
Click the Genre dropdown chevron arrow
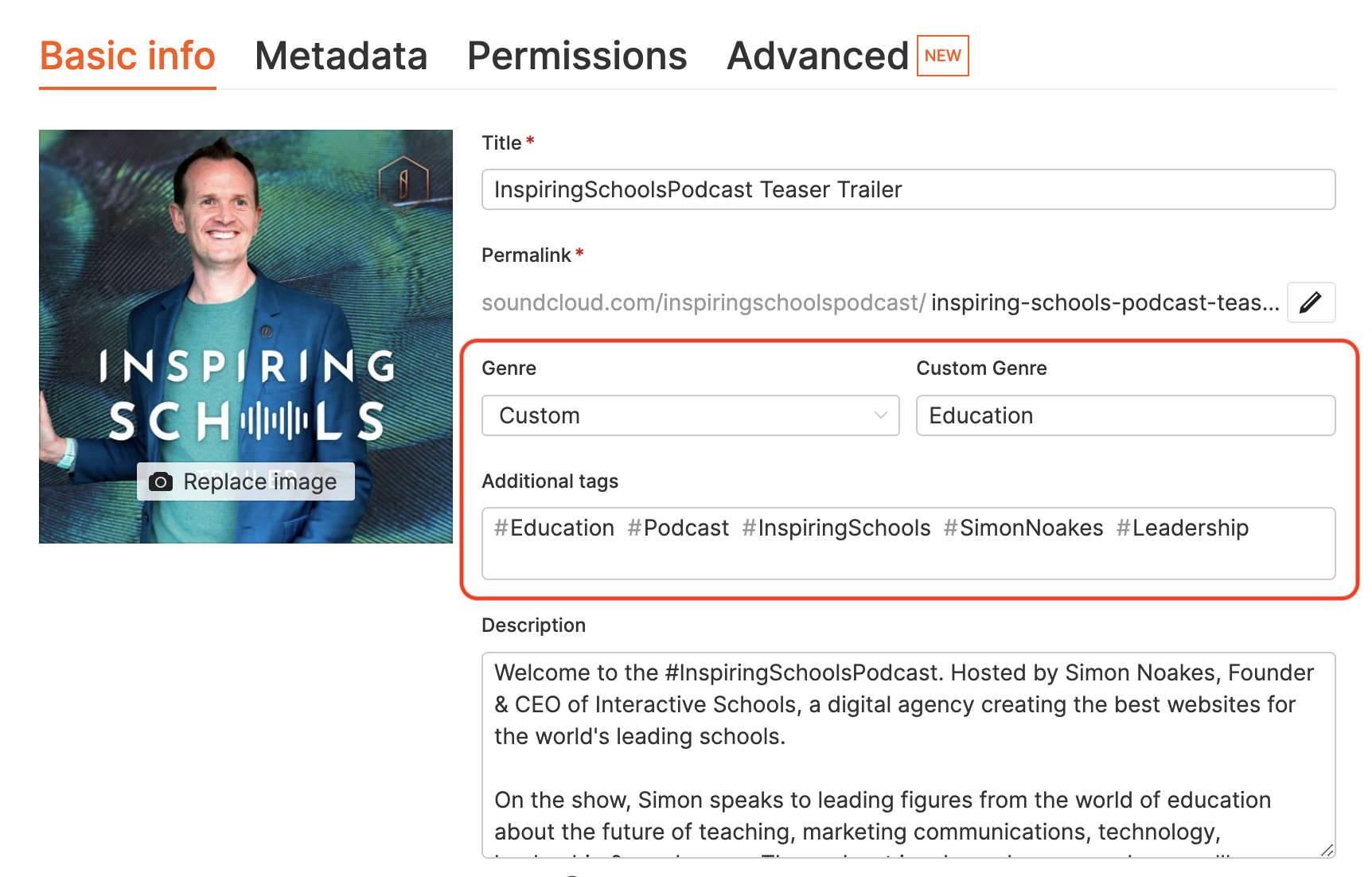pos(880,415)
